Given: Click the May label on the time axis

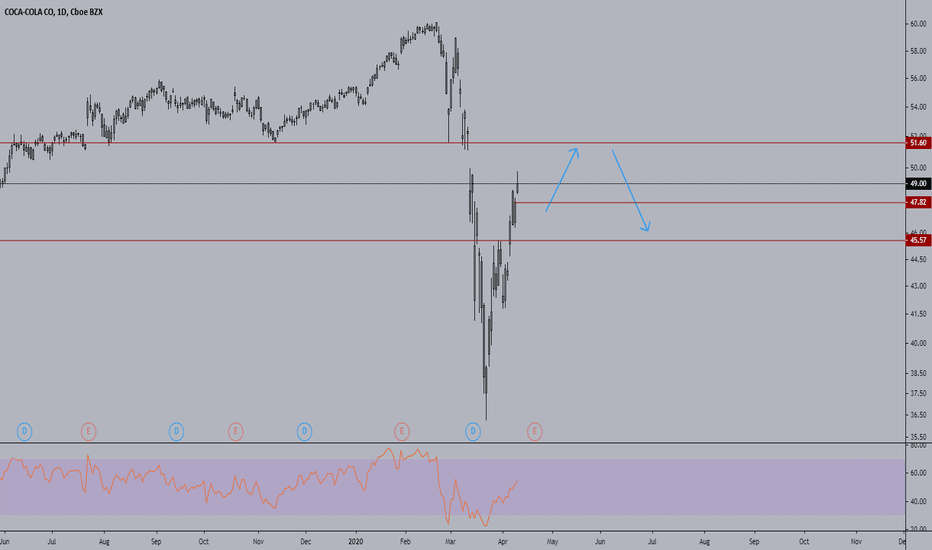Looking at the screenshot, I should (552, 542).
